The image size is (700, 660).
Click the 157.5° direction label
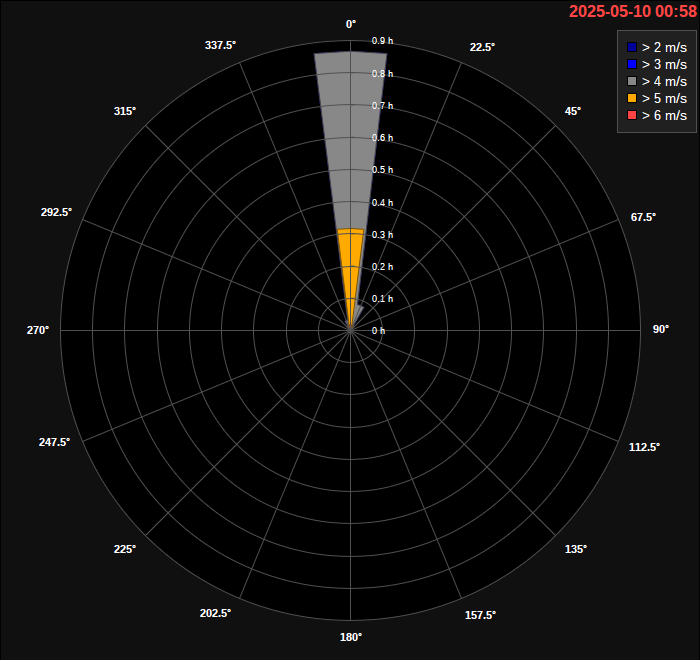pos(480,615)
